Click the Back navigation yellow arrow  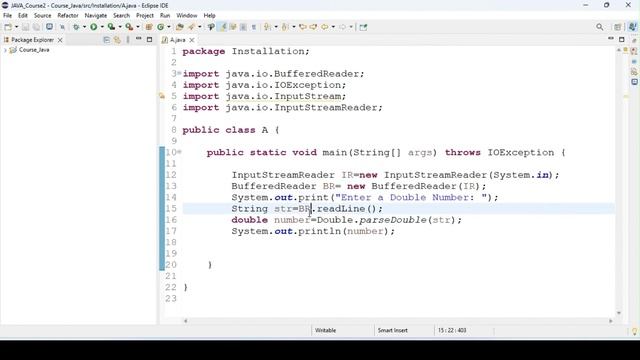click(x=324, y=27)
